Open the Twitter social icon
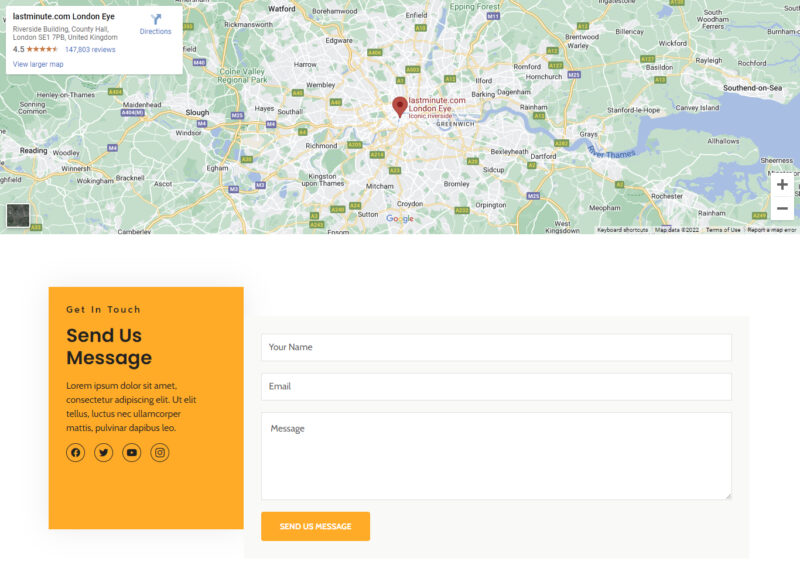800x582 pixels. pyautogui.click(x=103, y=453)
